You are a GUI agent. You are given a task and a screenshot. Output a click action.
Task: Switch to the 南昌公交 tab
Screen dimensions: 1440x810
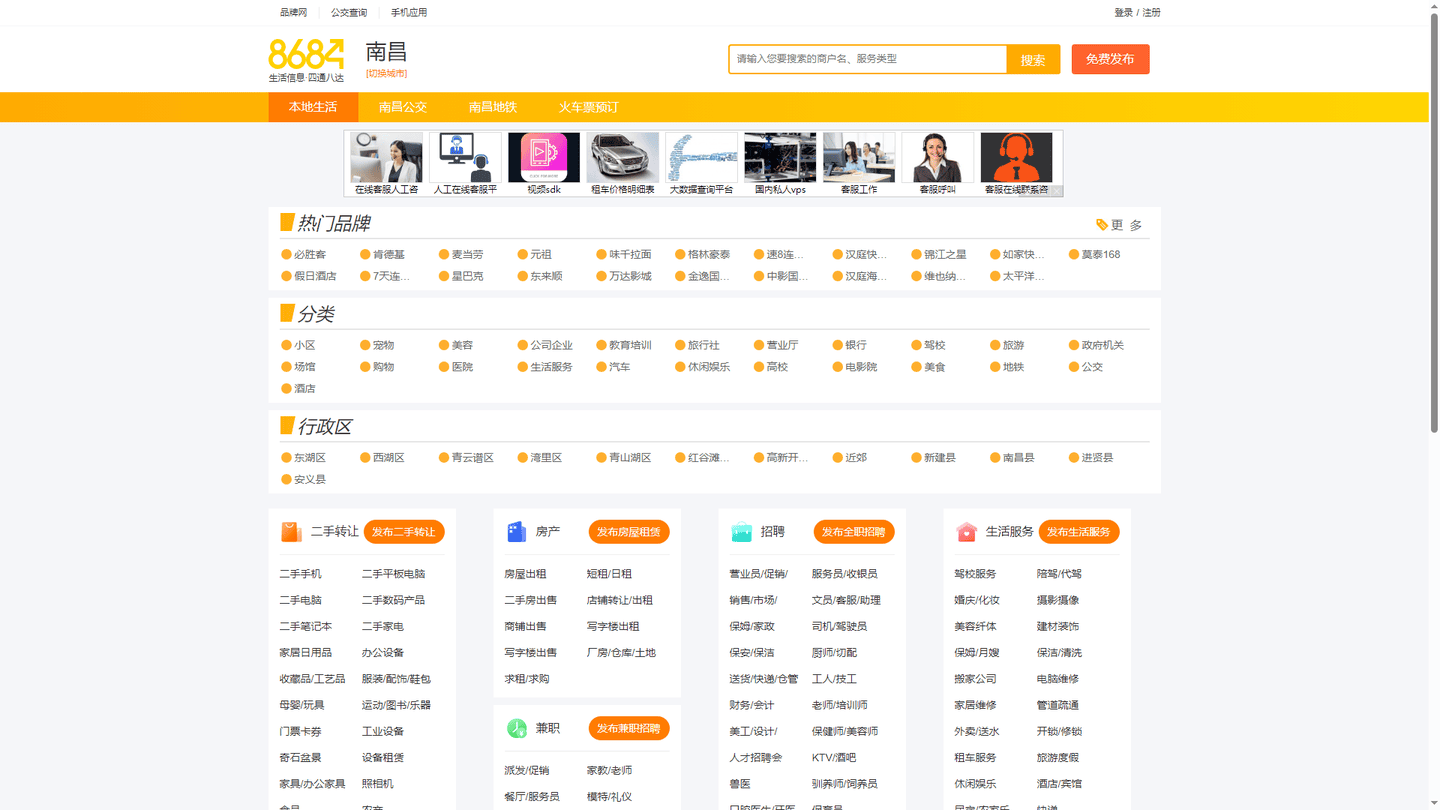tap(403, 107)
